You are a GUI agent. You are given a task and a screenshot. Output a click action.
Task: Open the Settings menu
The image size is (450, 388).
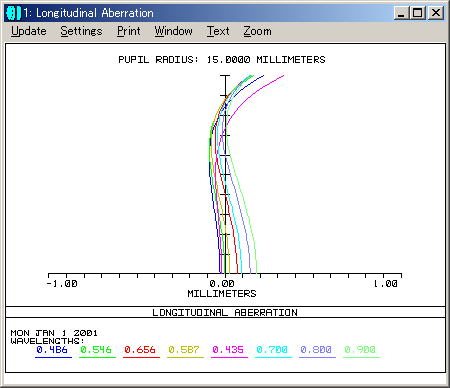click(x=81, y=31)
